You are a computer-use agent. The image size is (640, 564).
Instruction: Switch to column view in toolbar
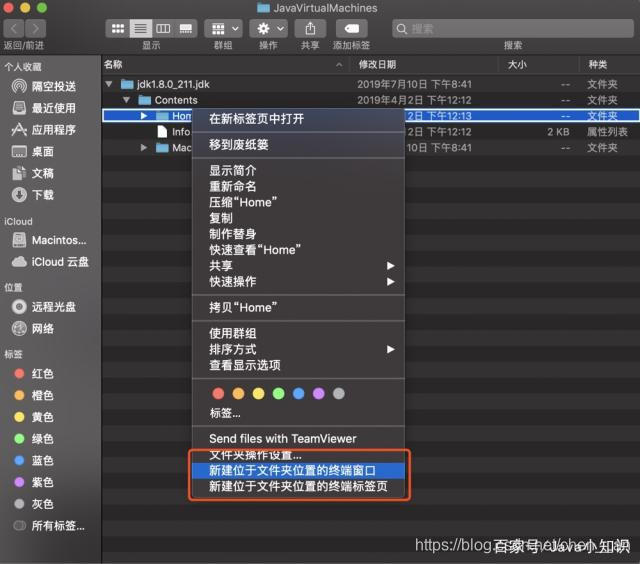tap(163, 29)
